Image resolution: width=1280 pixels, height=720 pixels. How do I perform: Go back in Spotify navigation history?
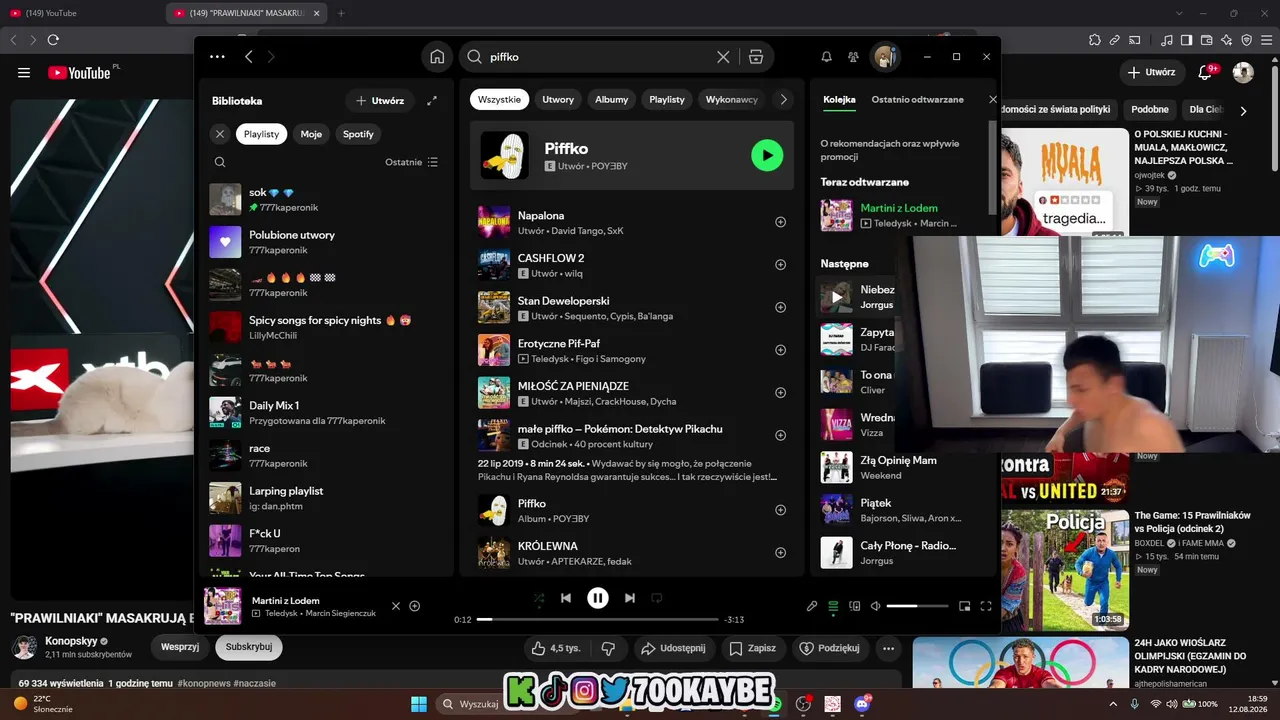[249, 57]
